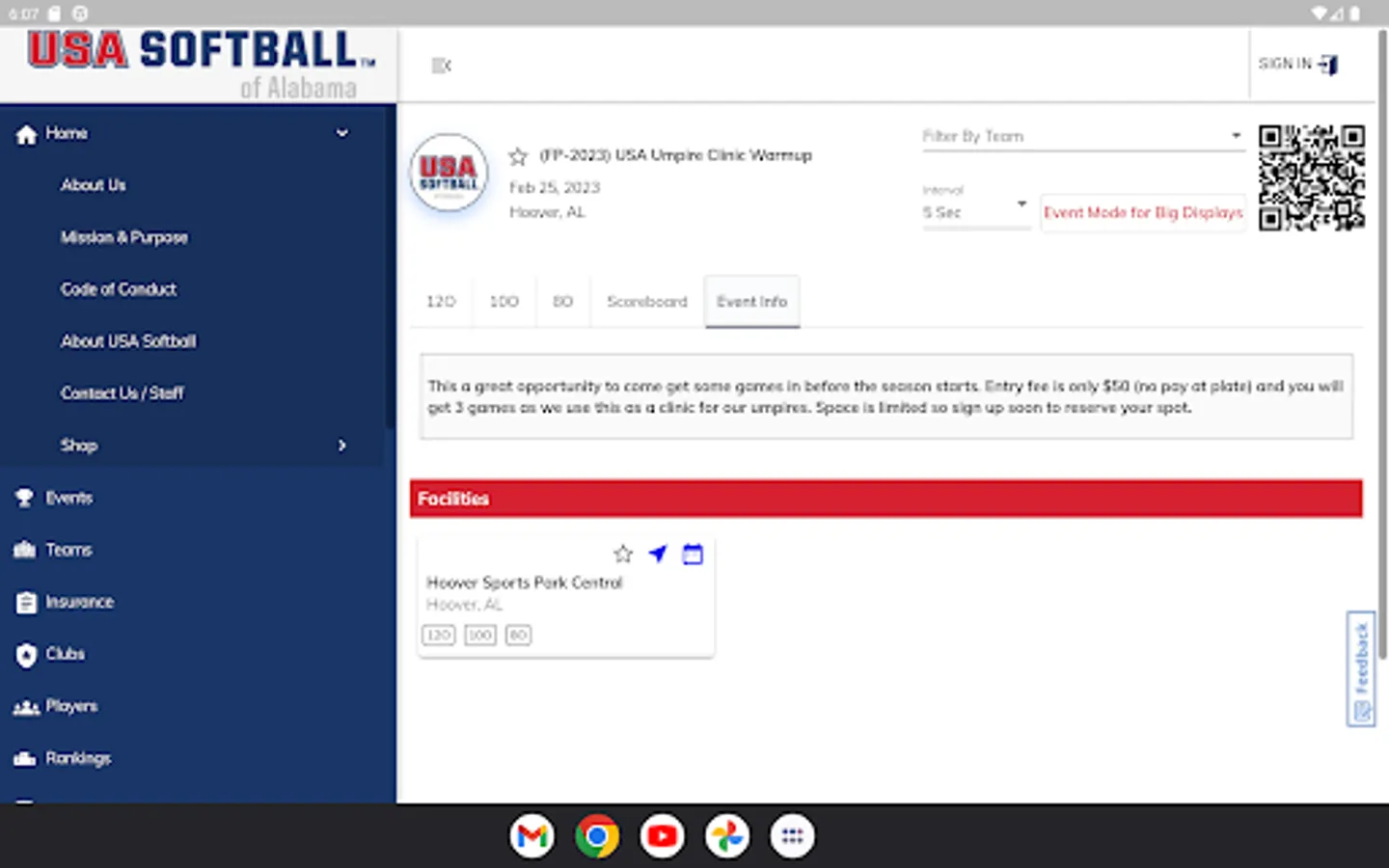Switch to the 10O tab
The image size is (1389, 868).
click(x=504, y=302)
